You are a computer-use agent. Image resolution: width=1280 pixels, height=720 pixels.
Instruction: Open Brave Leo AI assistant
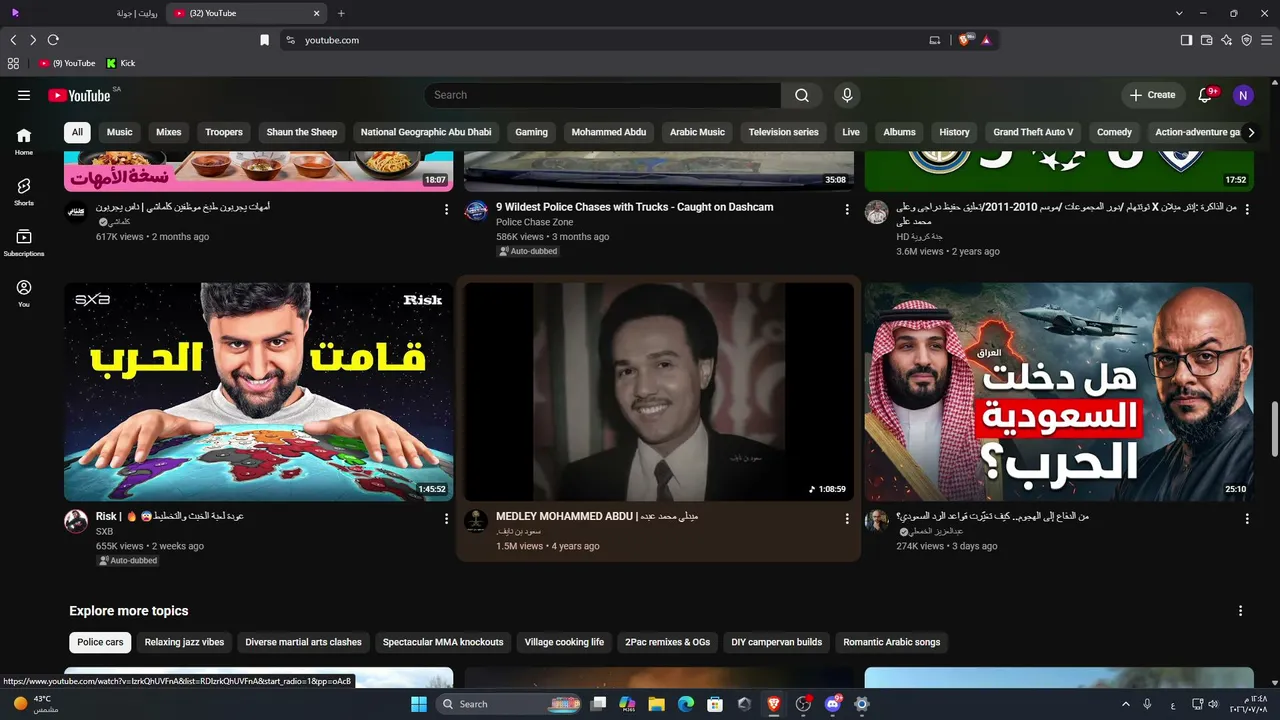pyautogui.click(x=1226, y=40)
